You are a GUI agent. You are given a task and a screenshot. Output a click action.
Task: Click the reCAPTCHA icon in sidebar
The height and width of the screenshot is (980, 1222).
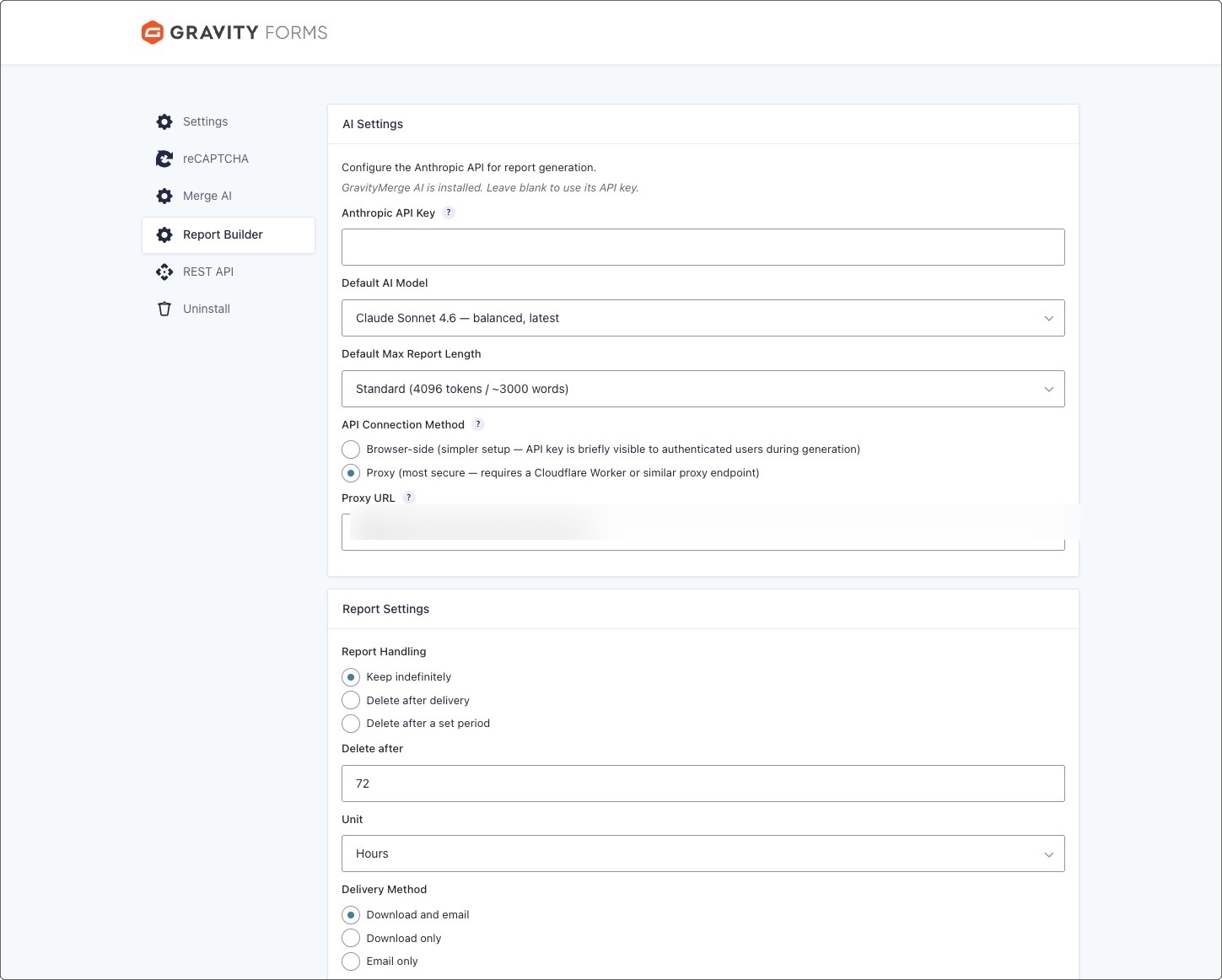(164, 159)
